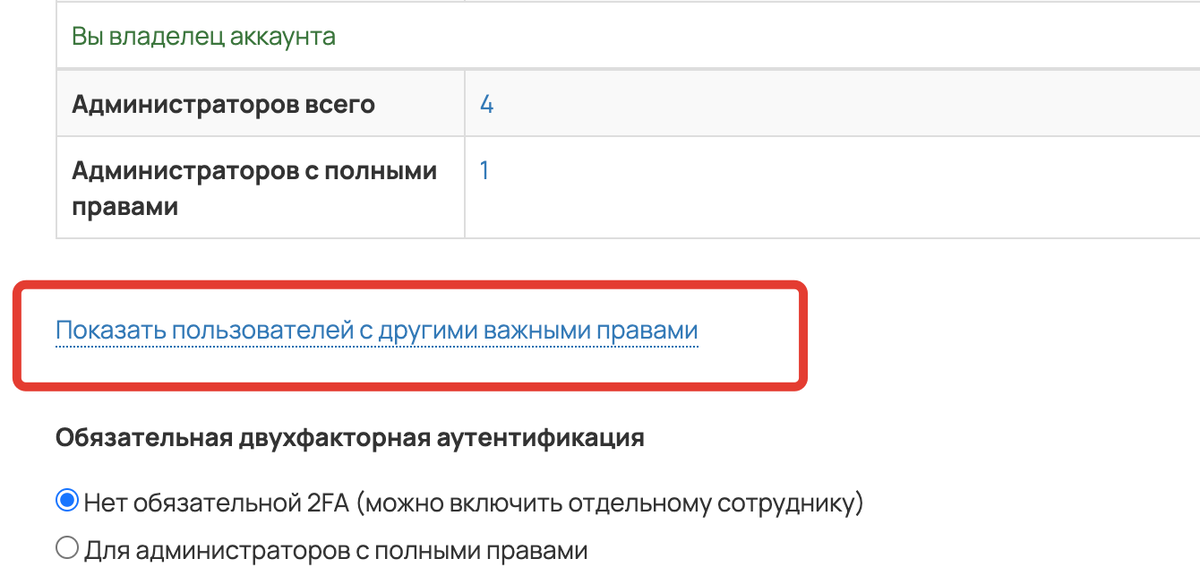Click the 'Обязательная двухфакторная аутентификация' heading
This screenshot has height=576, width=1200.
349,438
